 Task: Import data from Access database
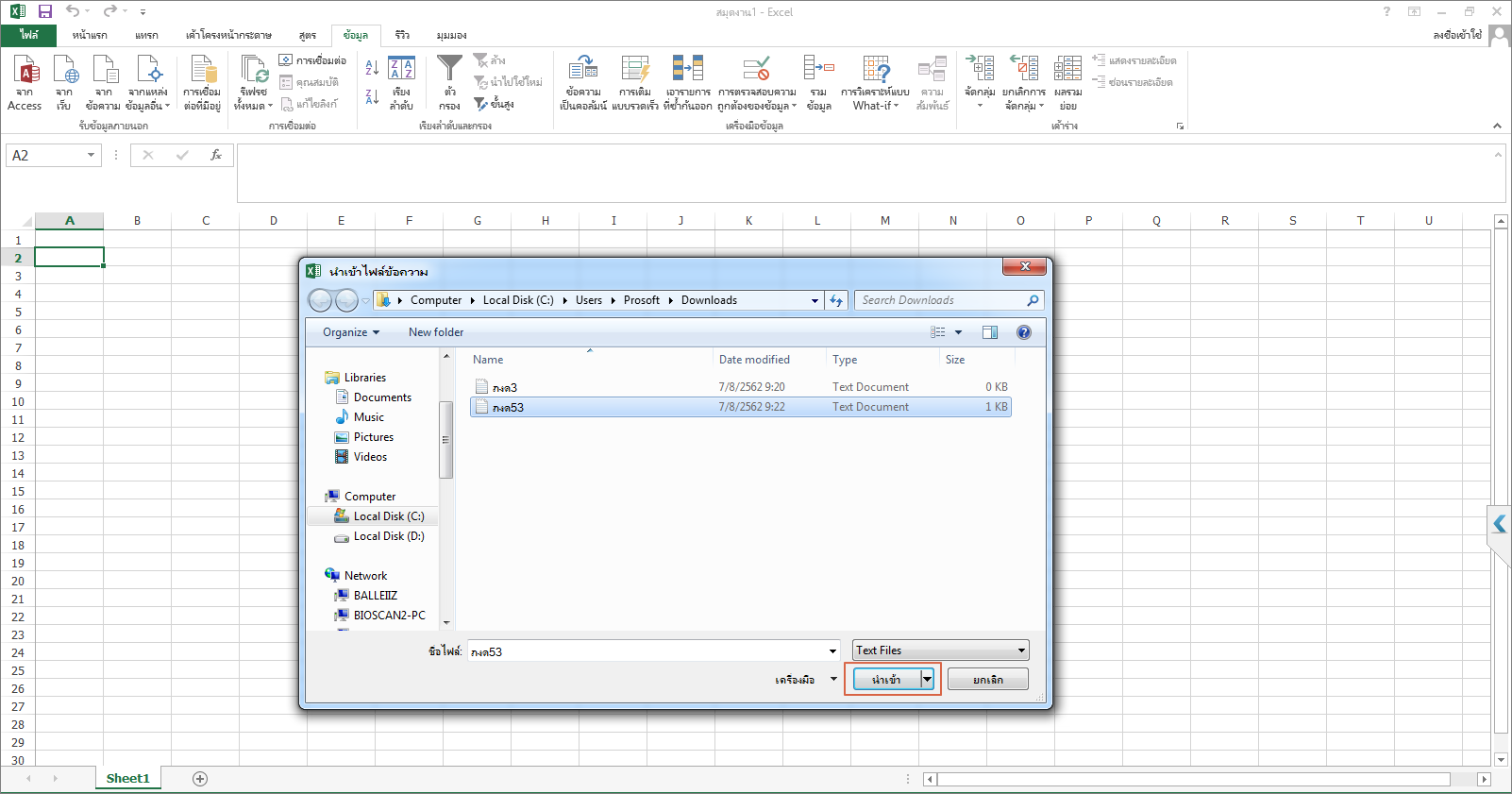point(25,82)
